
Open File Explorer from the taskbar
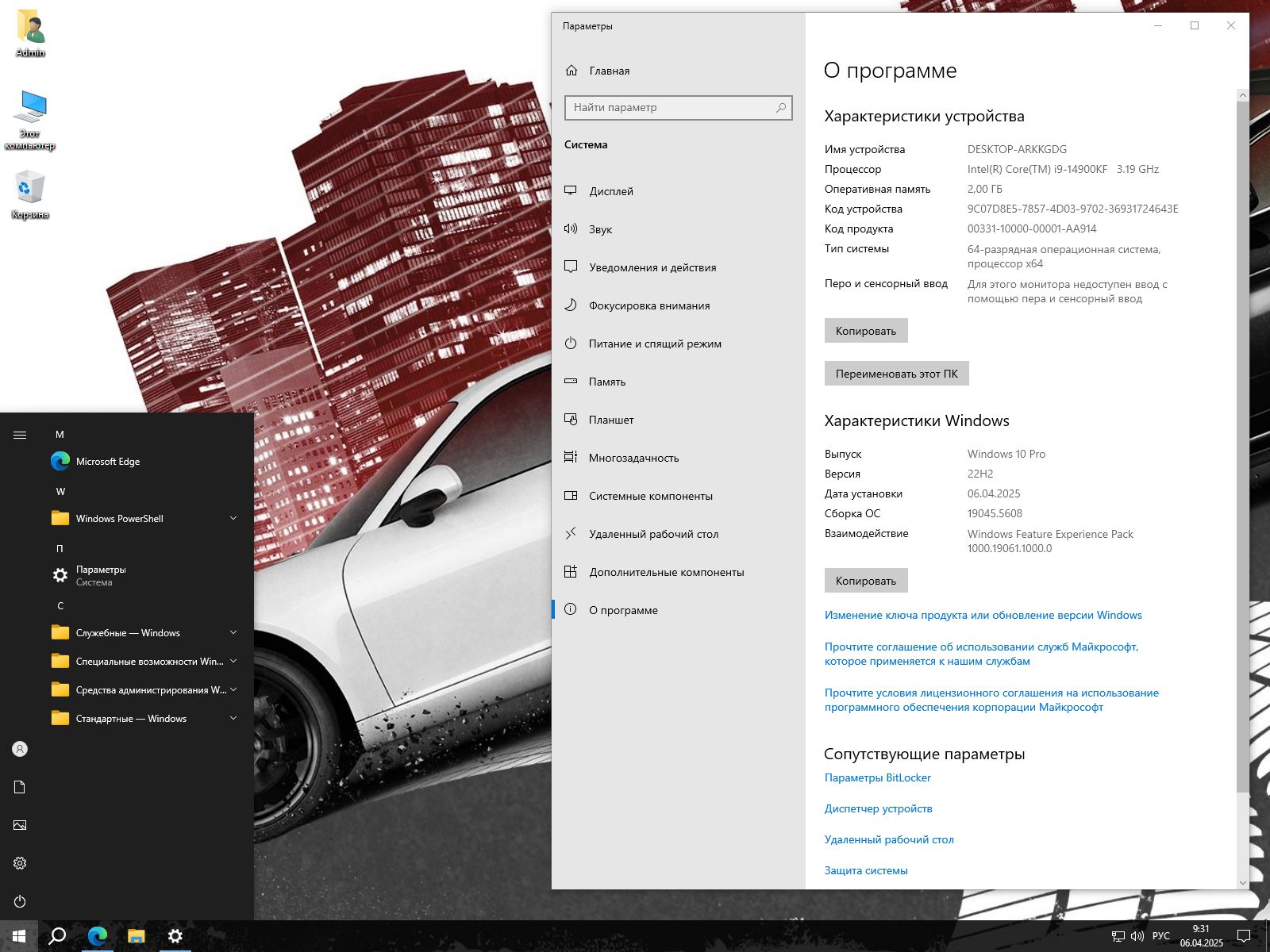pos(137,936)
